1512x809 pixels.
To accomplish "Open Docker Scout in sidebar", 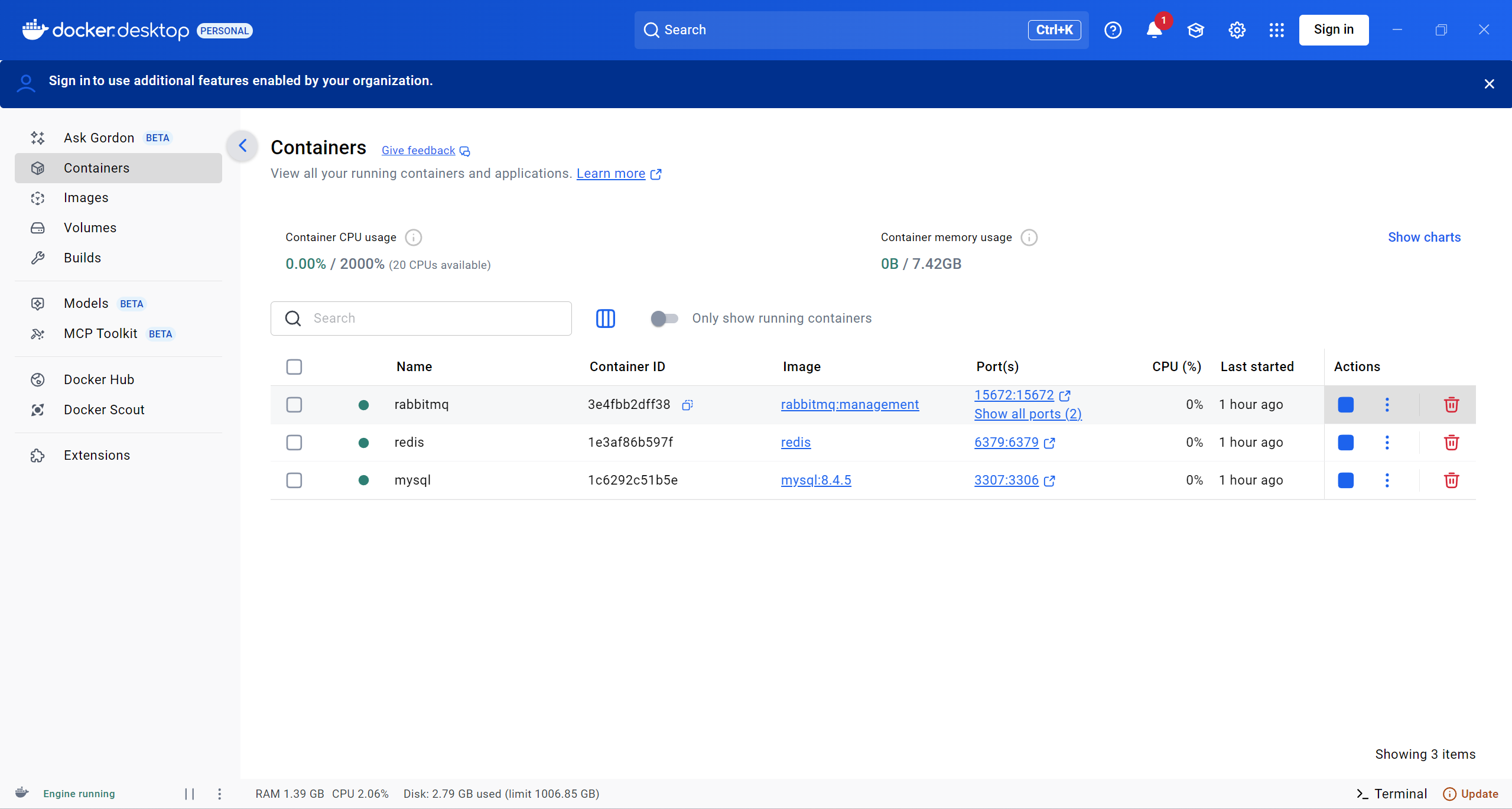I will click(118, 410).
